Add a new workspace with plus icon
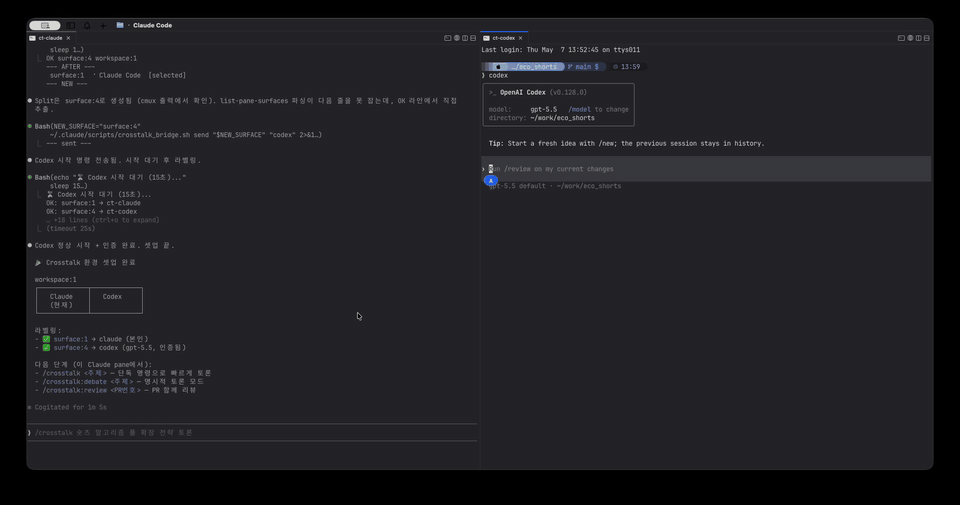The height and width of the screenshot is (505, 960). tap(103, 26)
